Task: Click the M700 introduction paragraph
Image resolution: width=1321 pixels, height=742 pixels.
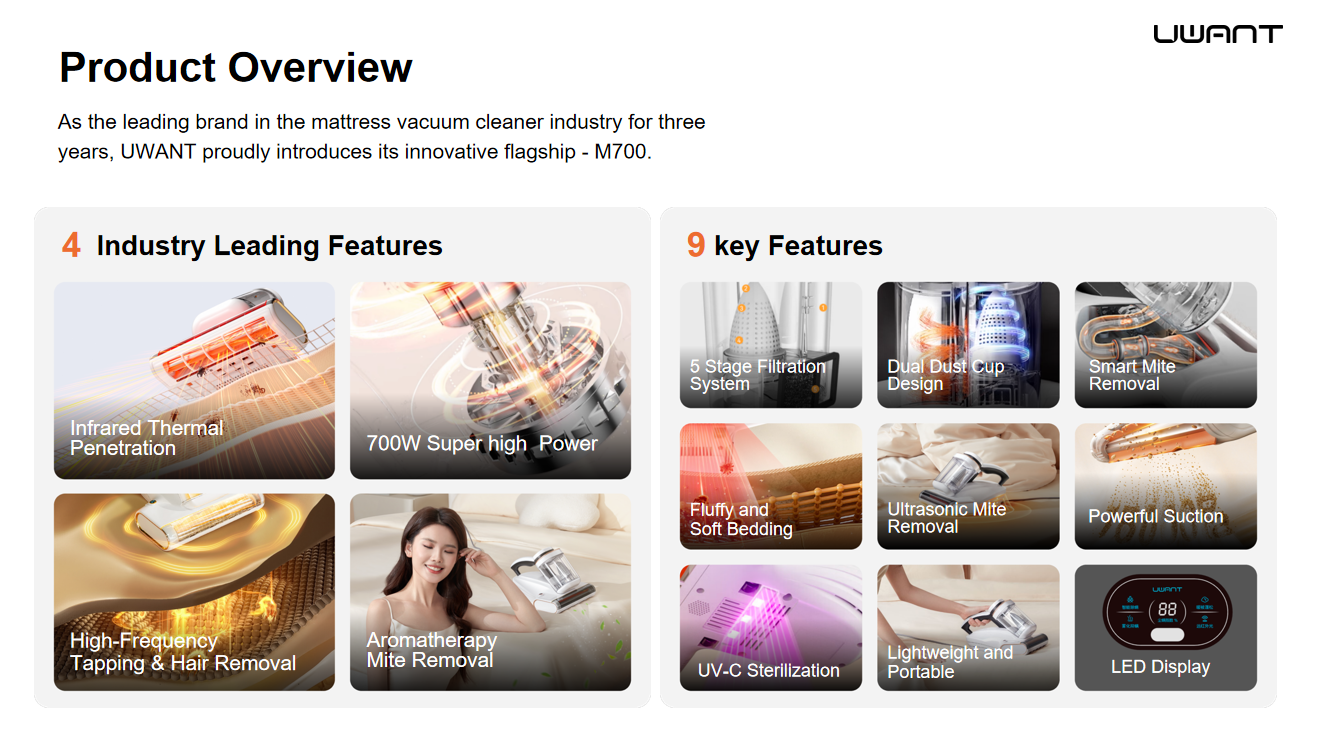Action: pyautogui.click(x=382, y=138)
